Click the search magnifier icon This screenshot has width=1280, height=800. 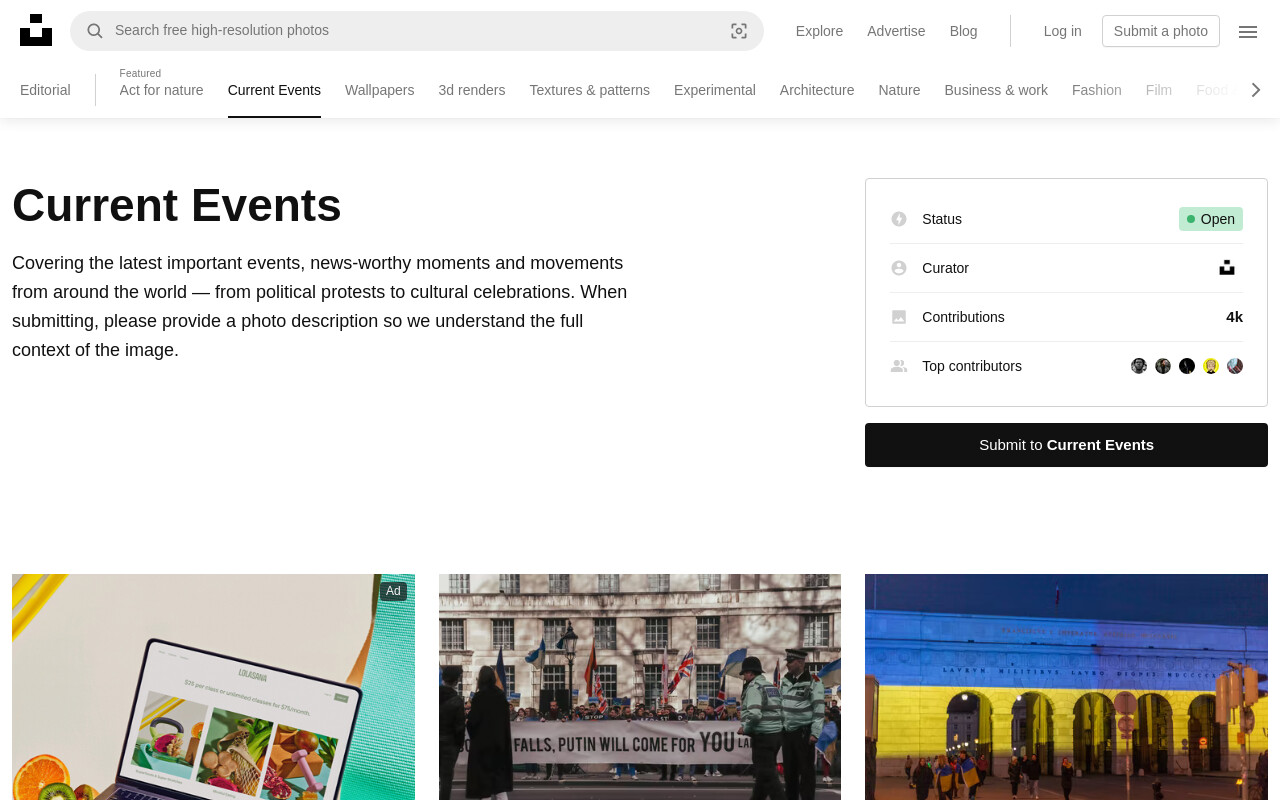point(95,31)
